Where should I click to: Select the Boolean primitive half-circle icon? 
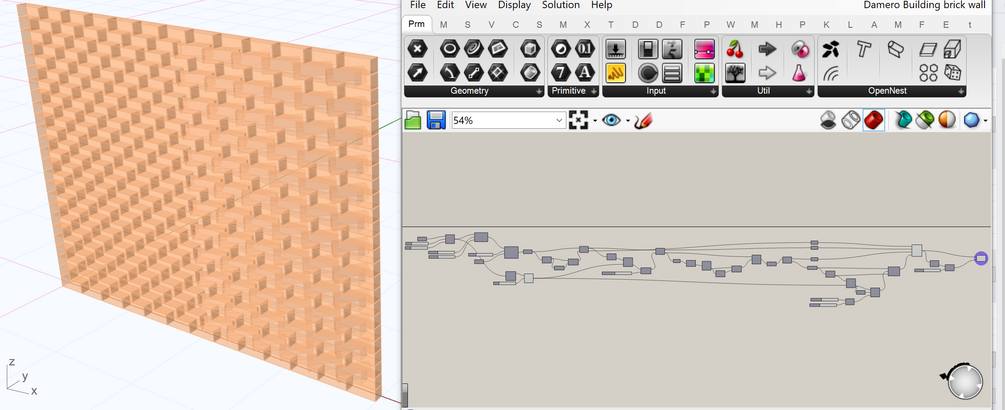click(561, 49)
